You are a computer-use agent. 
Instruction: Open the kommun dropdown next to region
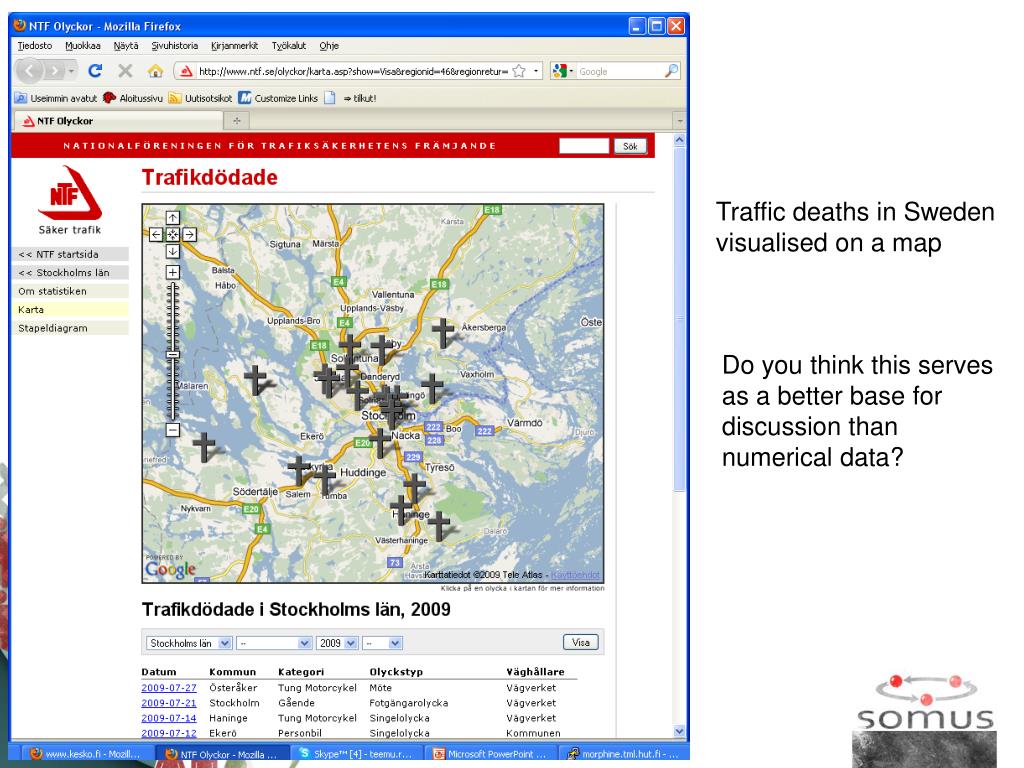coord(274,643)
